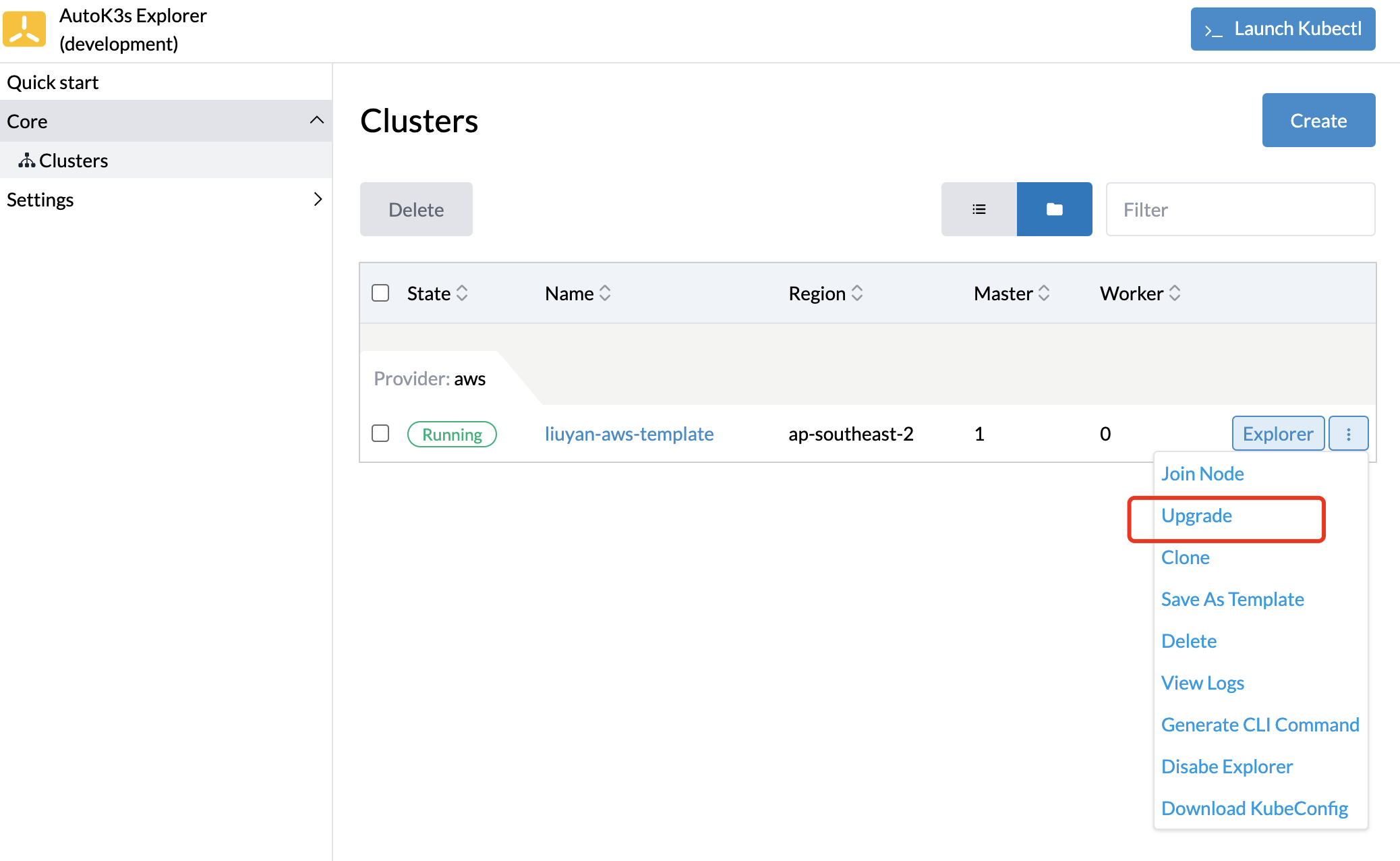This screenshot has height=861, width=1400.
Task: Select Join Node from the actions menu
Action: [1202, 473]
